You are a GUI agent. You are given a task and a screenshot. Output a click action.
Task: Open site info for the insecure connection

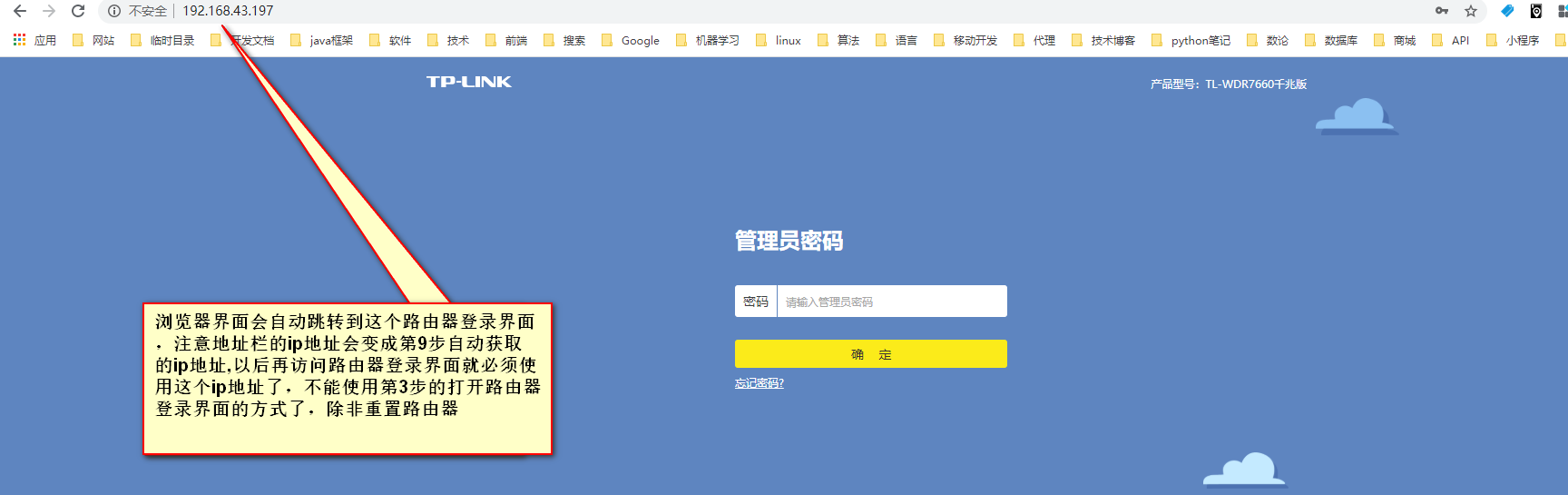pyautogui.click(x=114, y=11)
